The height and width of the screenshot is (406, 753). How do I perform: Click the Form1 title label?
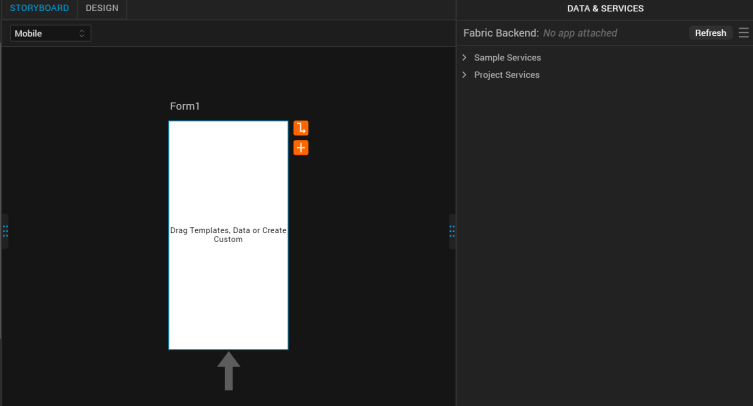click(x=185, y=106)
